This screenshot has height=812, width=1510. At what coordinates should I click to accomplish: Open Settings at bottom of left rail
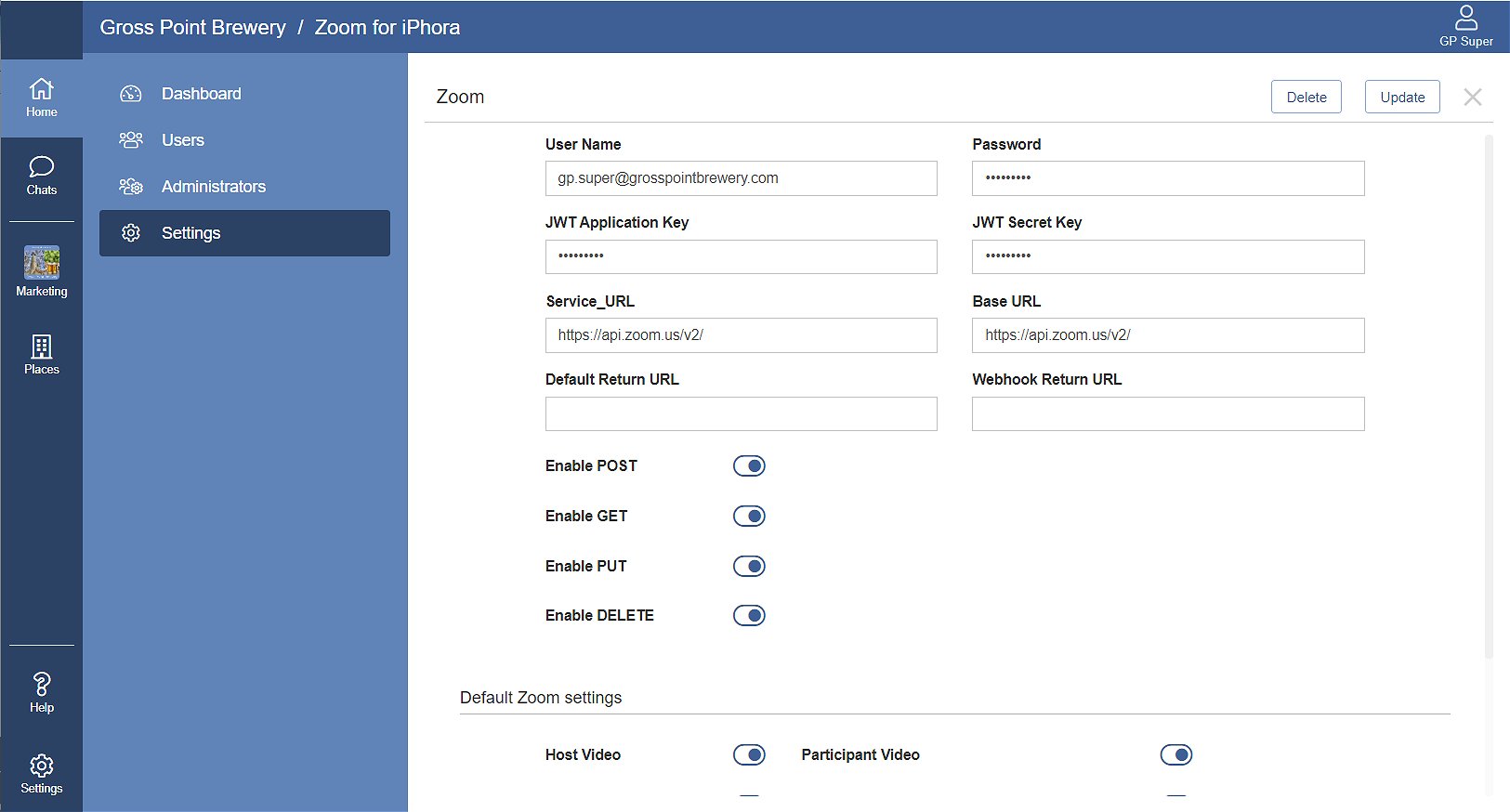(41, 775)
